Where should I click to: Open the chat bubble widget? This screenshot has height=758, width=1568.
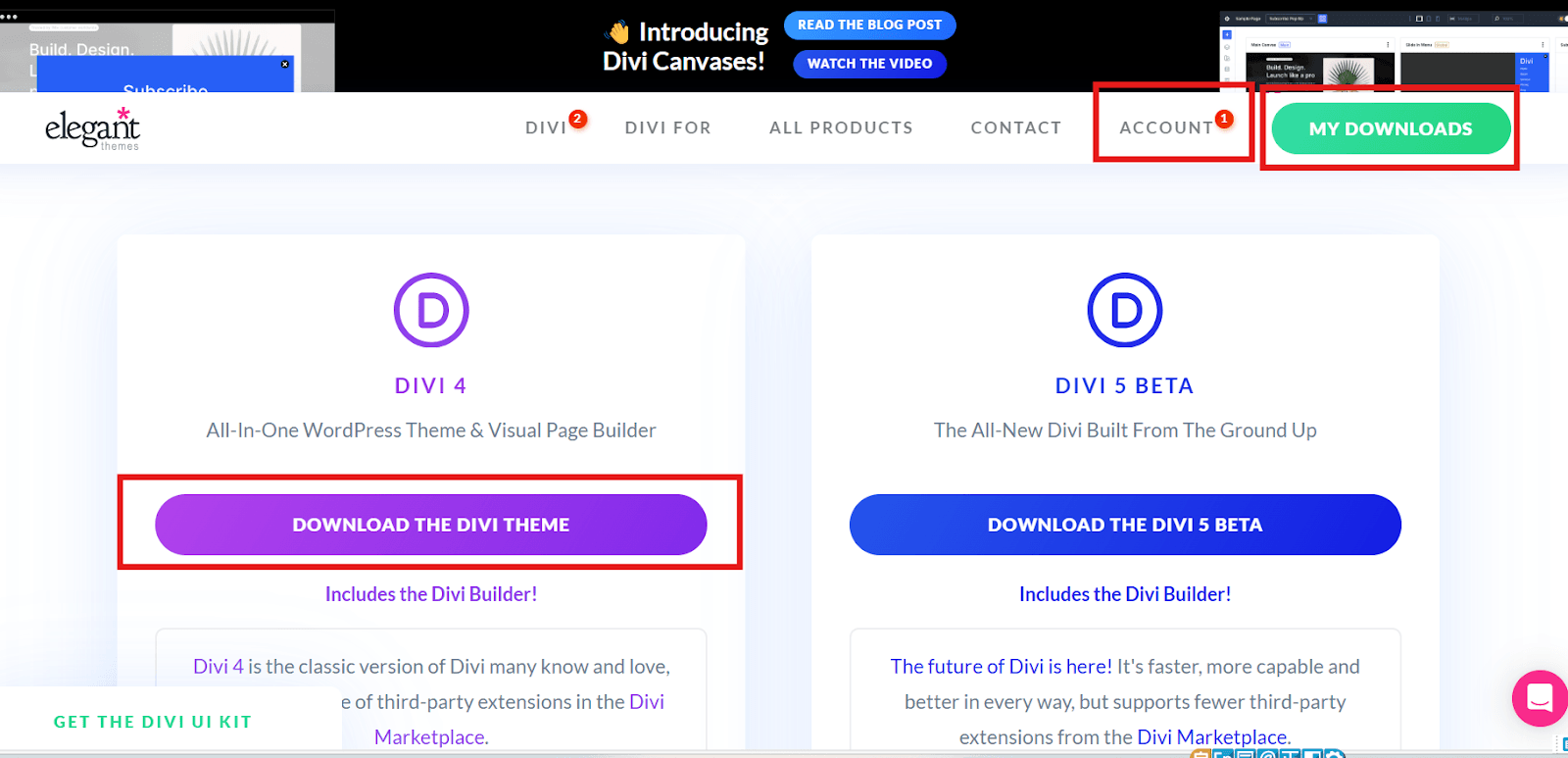point(1540,698)
